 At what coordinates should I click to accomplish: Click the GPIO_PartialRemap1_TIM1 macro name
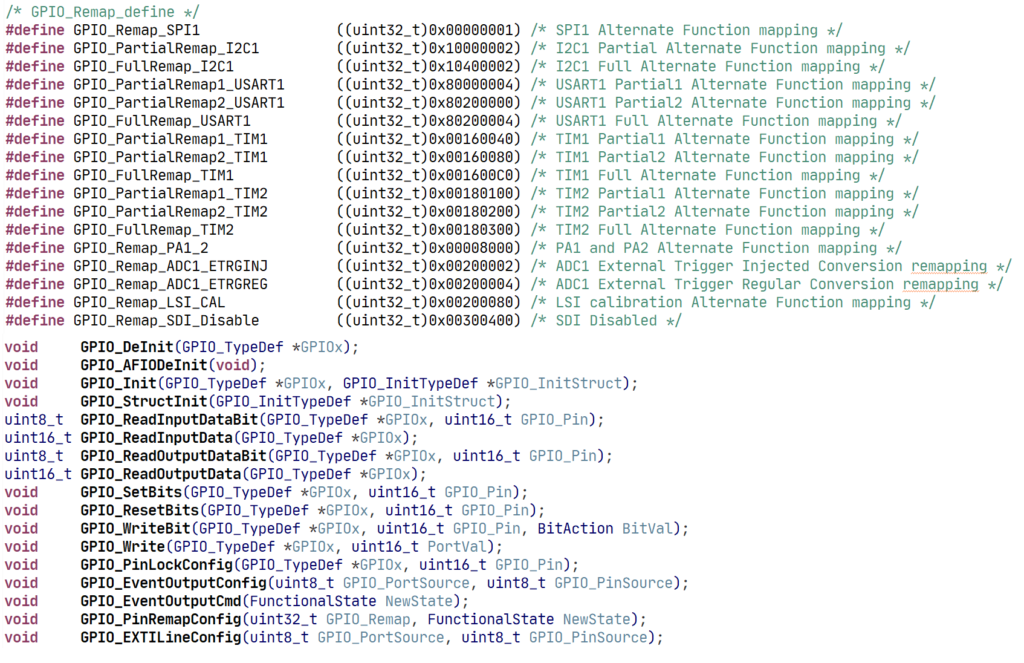(x=170, y=140)
